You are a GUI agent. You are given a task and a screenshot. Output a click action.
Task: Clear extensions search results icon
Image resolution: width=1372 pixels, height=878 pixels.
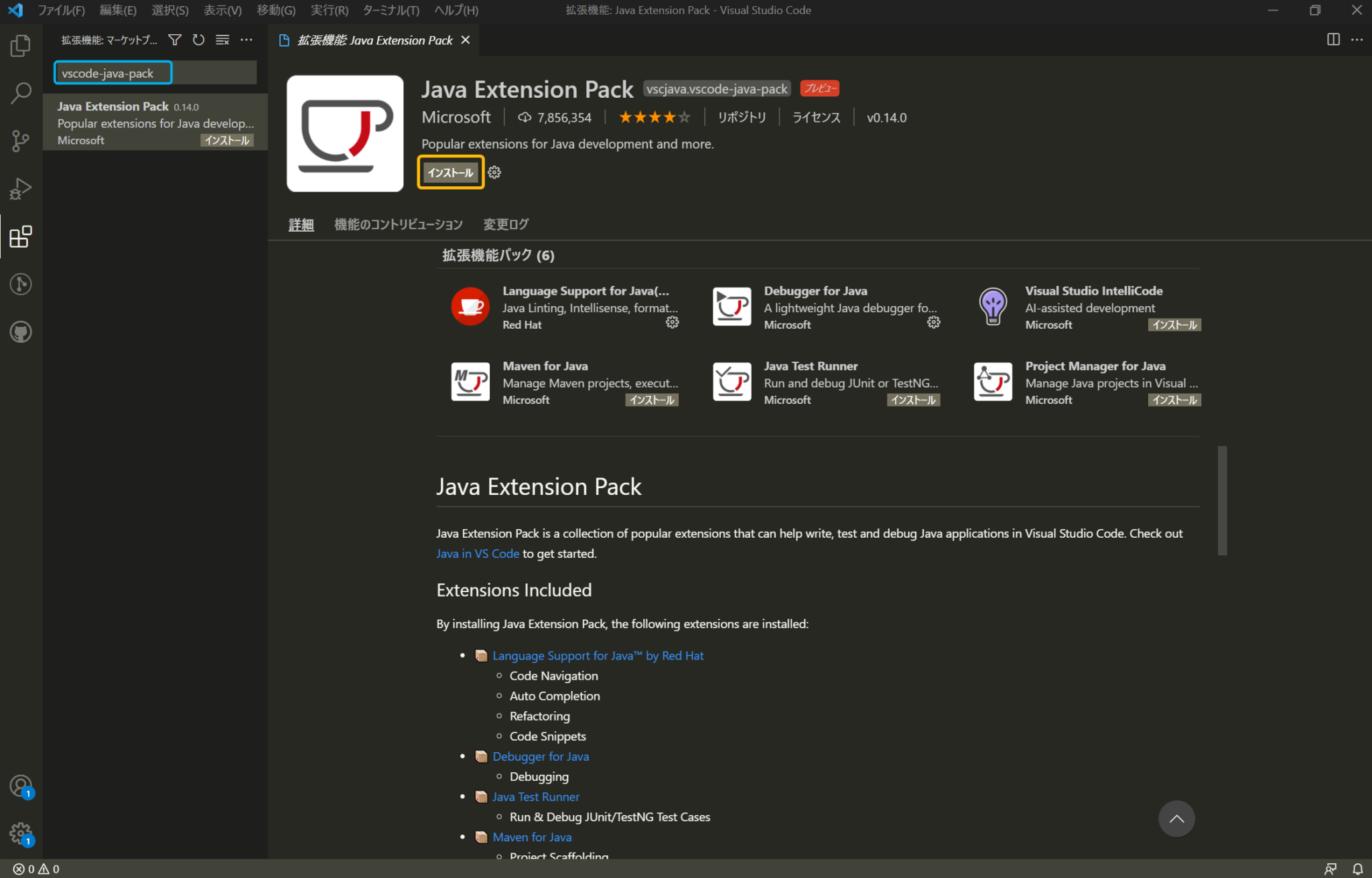[x=222, y=40]
